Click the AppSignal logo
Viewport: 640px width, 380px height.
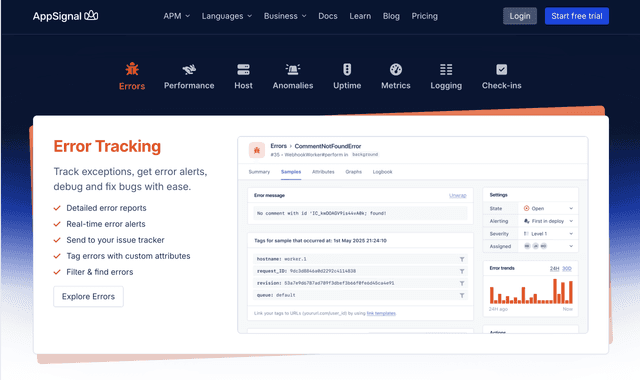tap(65, 16)
